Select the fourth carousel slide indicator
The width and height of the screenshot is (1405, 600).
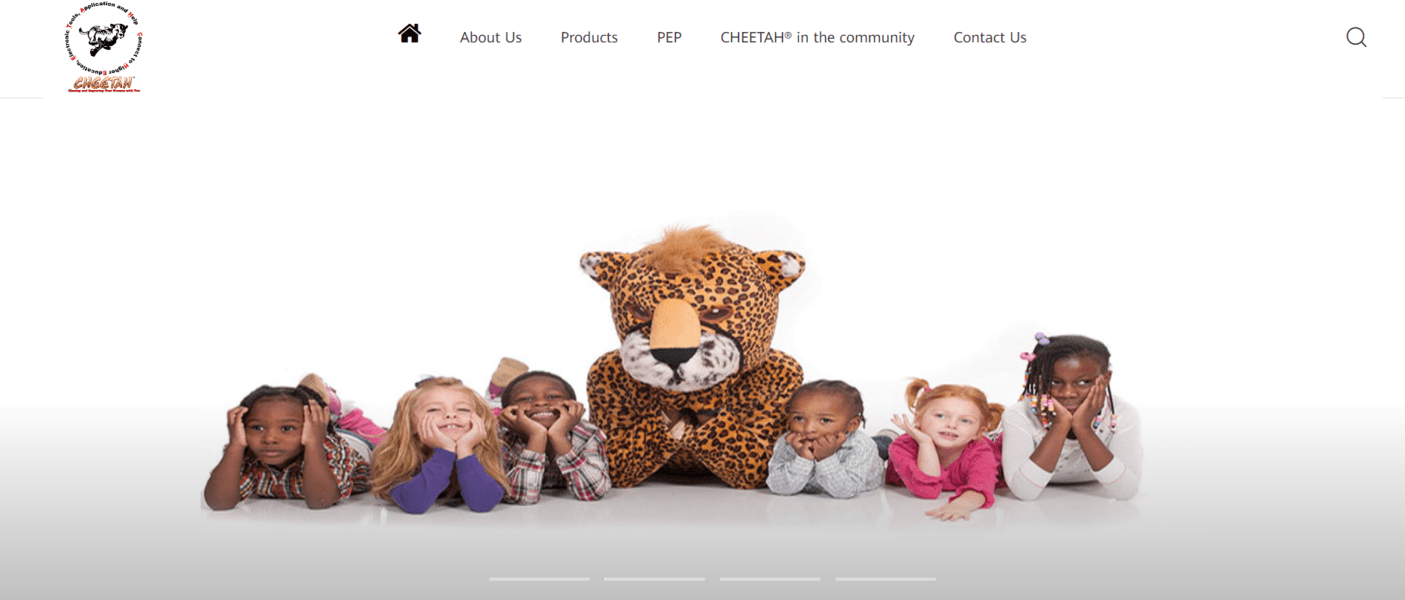[x=885, y=579]
